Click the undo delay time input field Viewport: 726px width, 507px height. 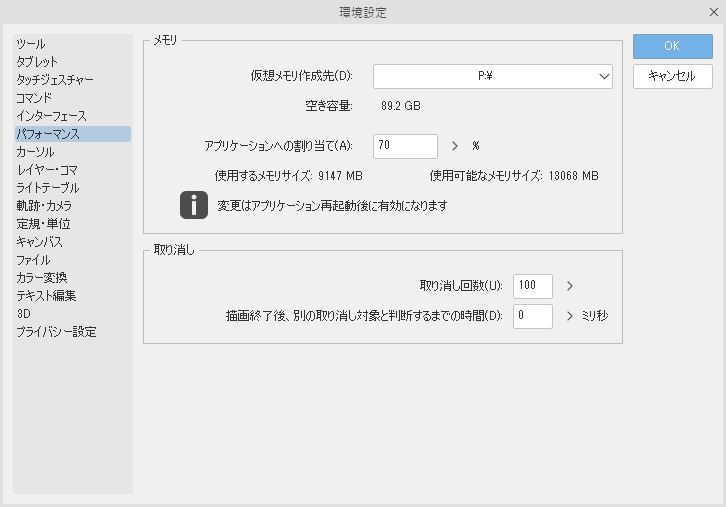coord(532,316)
